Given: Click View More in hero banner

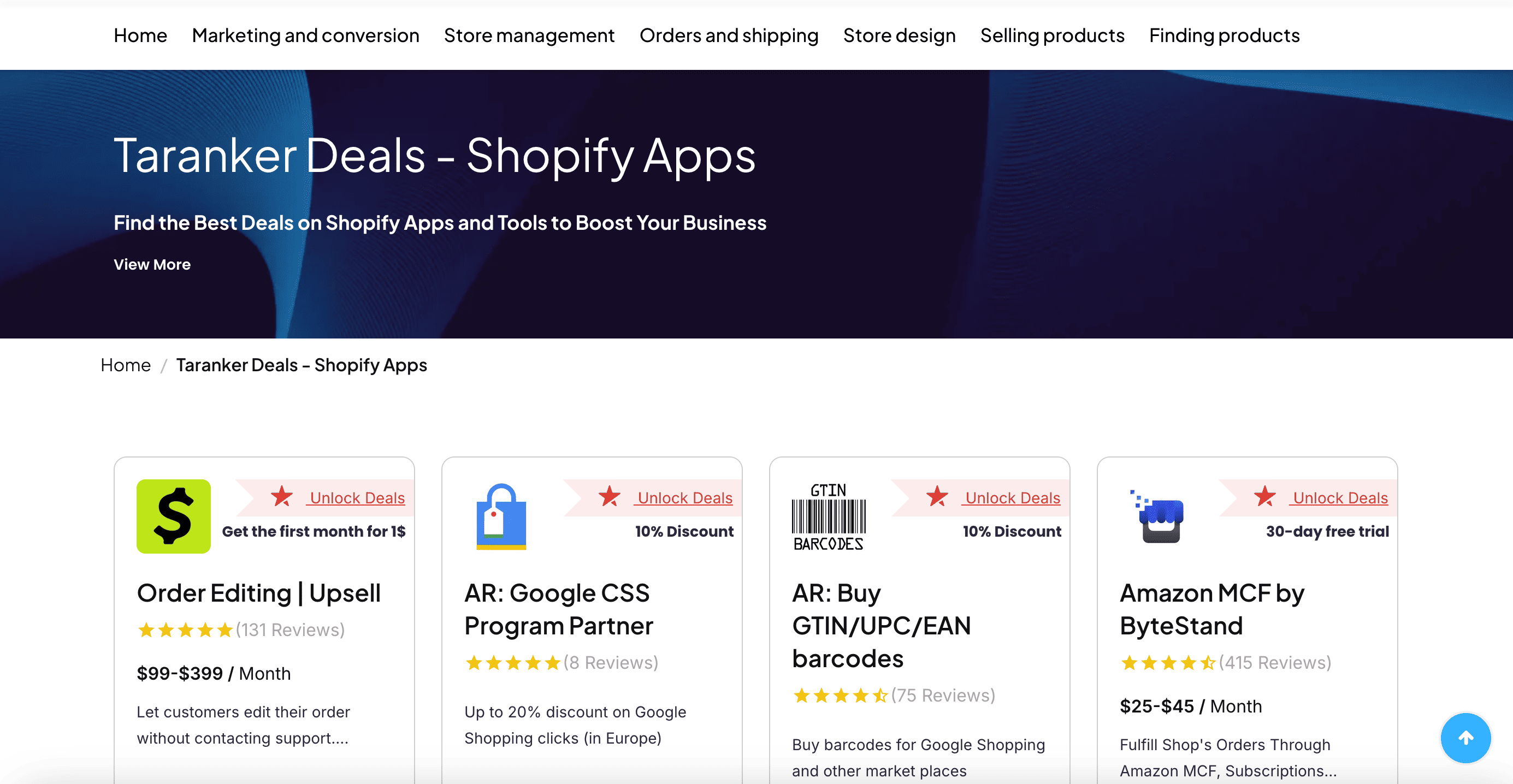Looking at the screenshot, I should pos(152,264).
